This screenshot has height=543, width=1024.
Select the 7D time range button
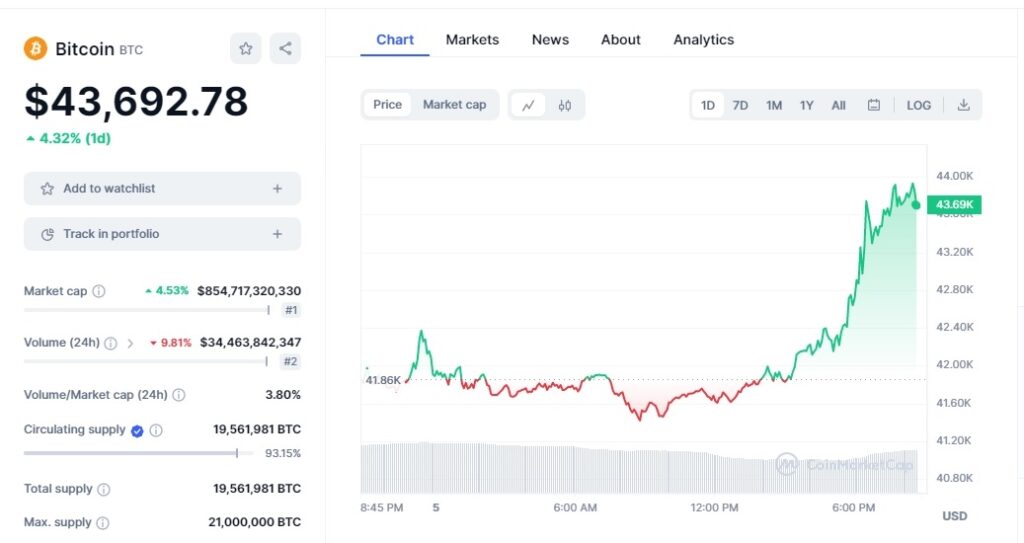(740, 105)
